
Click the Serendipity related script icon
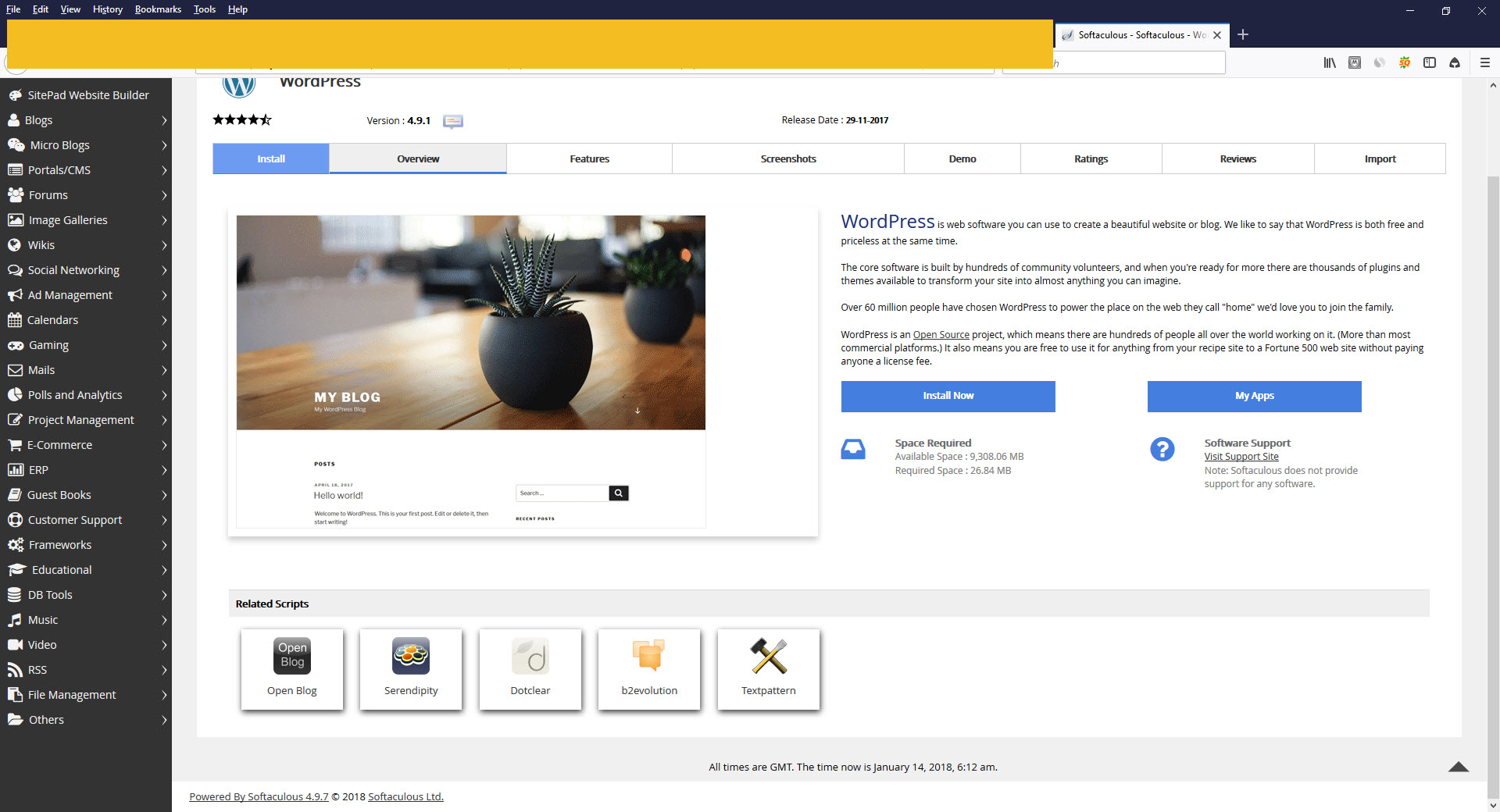coord(411,656)
